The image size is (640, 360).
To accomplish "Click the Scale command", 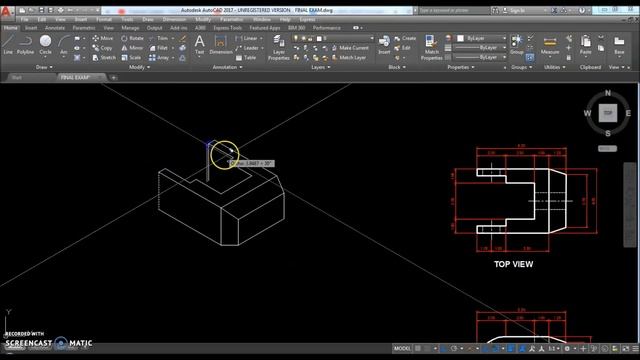I will [x=131, y=58].
